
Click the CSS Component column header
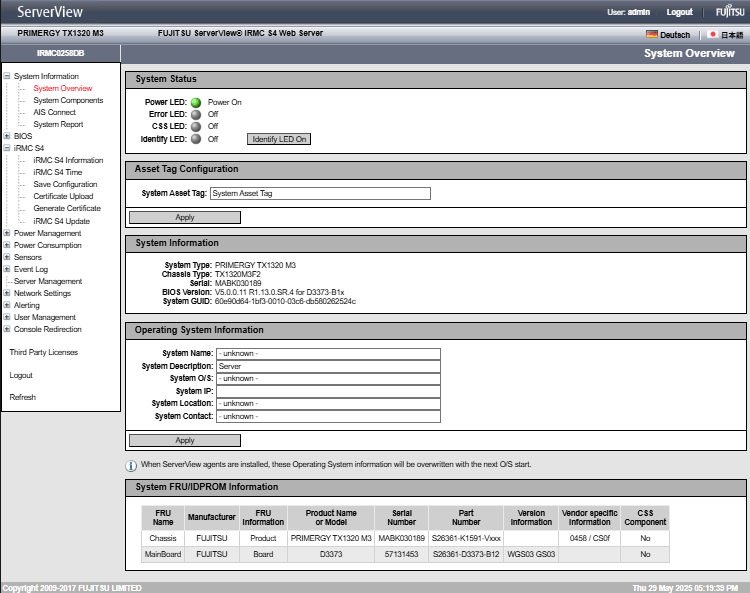click(x=645, y=517)
